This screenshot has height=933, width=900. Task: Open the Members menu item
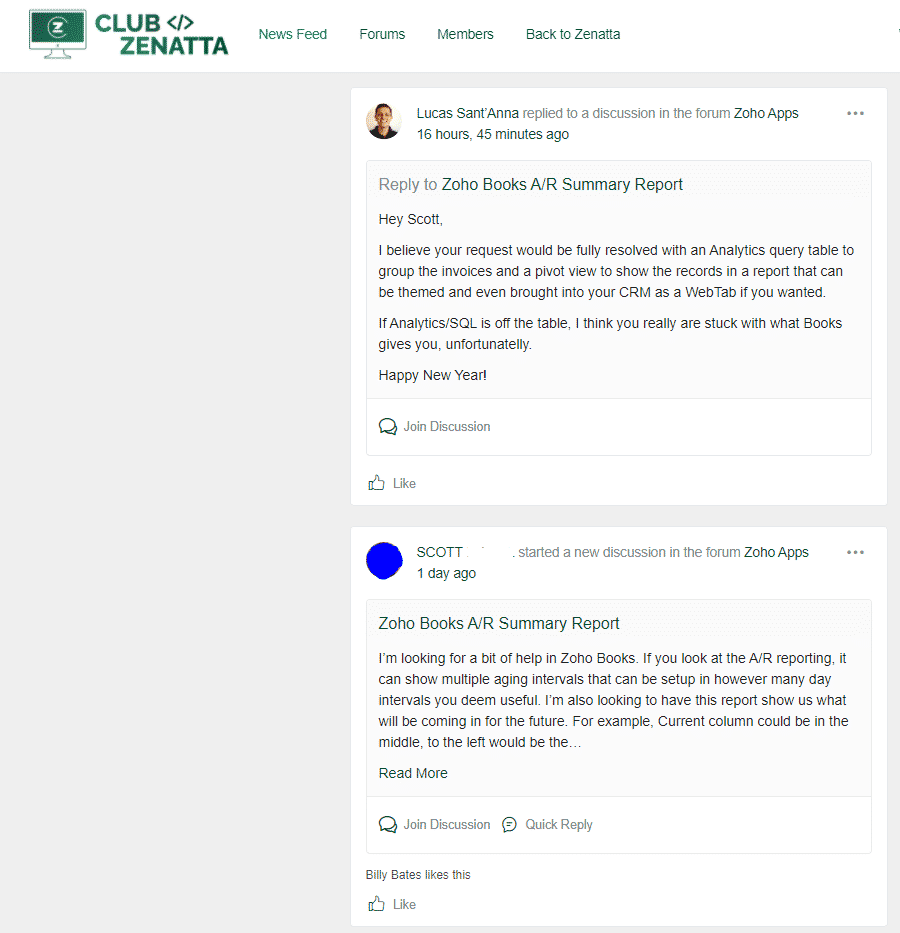click(x=465, y=34)
